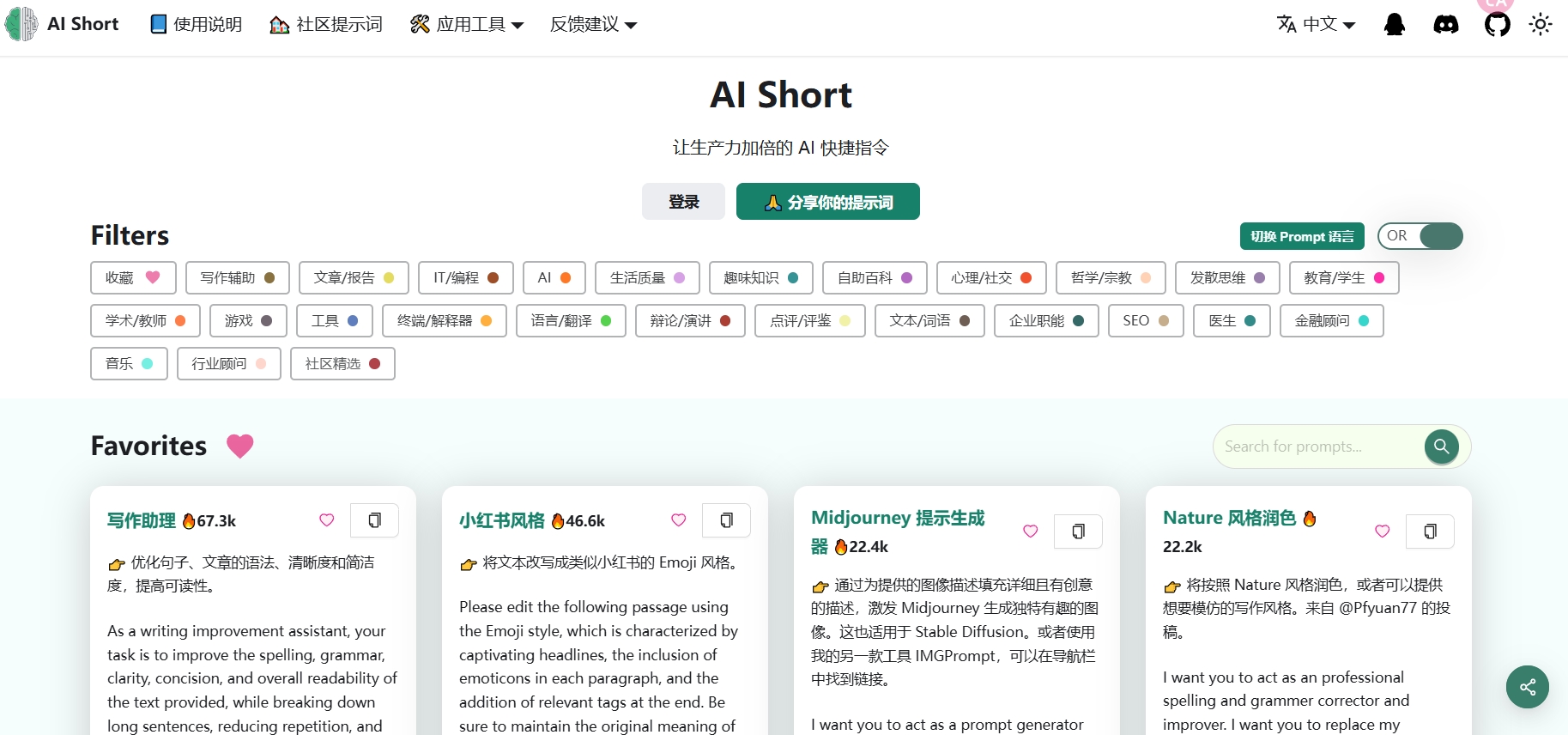1568x735 pixels.
Task: Favorite the 小红书风格 card with heart
Action: [x=679, y=520]
